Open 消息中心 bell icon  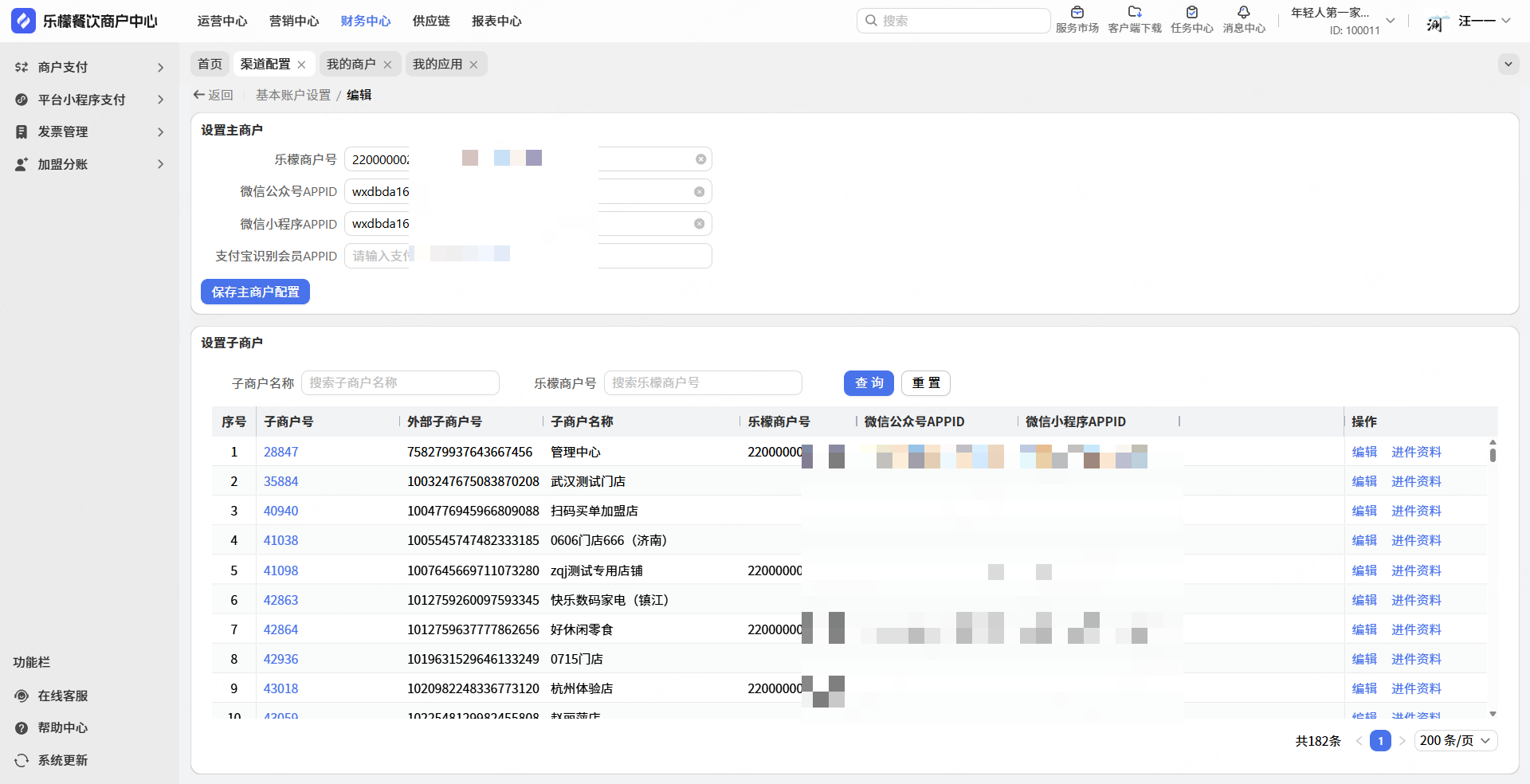(x=1244, y=12)
